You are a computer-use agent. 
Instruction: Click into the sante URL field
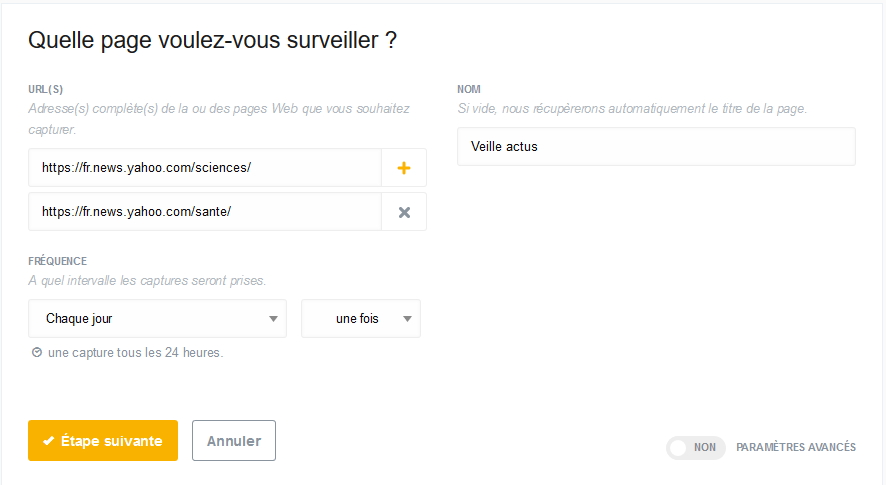(205, 212)
